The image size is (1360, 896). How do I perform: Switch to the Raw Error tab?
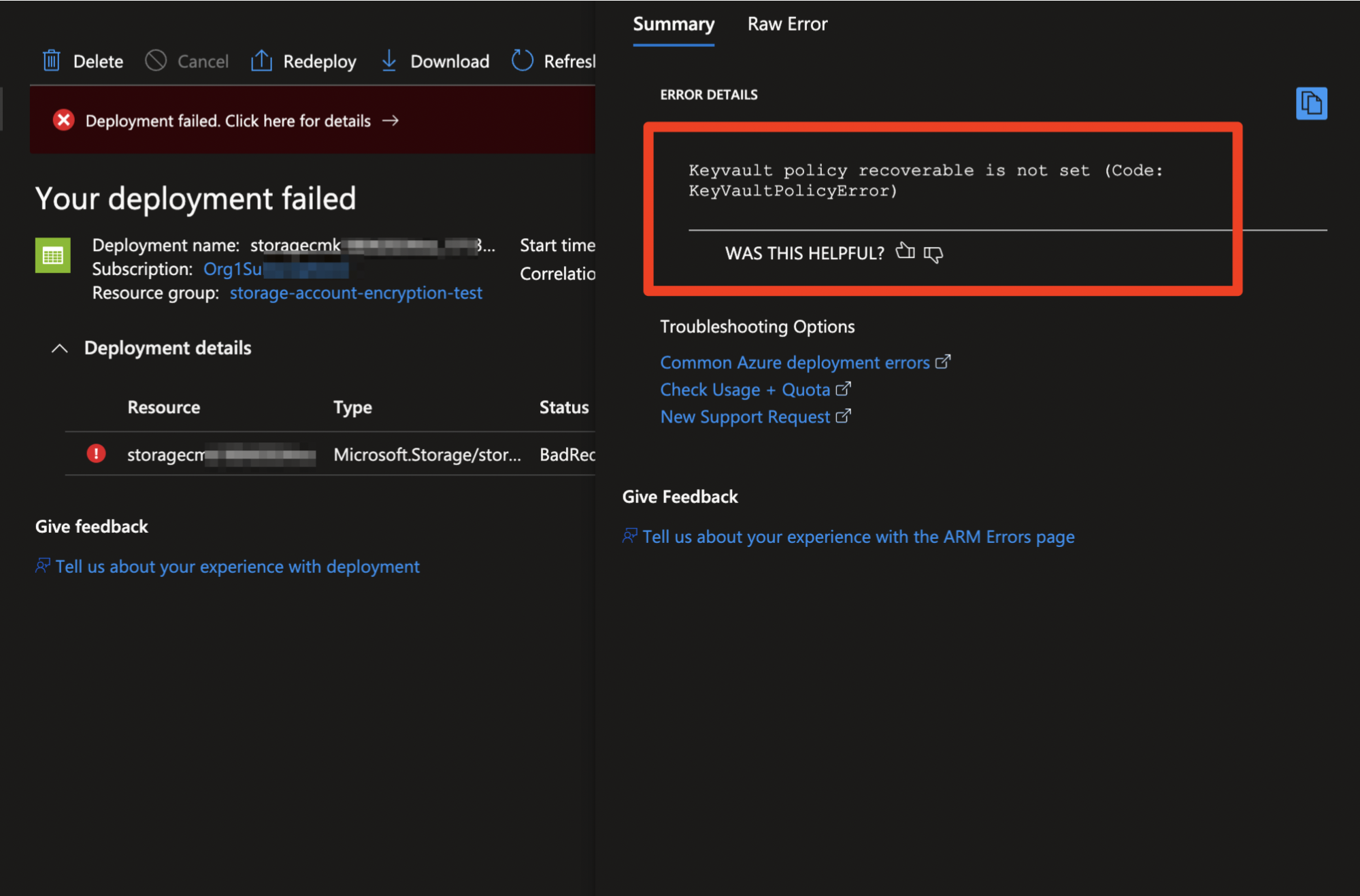click(x=786, y=24)
